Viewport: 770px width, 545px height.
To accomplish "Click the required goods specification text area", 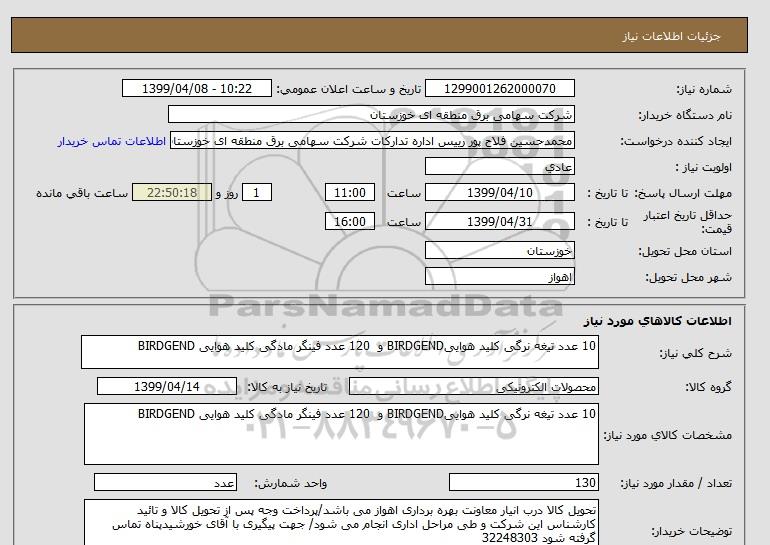I will click(x=341, y=434).
